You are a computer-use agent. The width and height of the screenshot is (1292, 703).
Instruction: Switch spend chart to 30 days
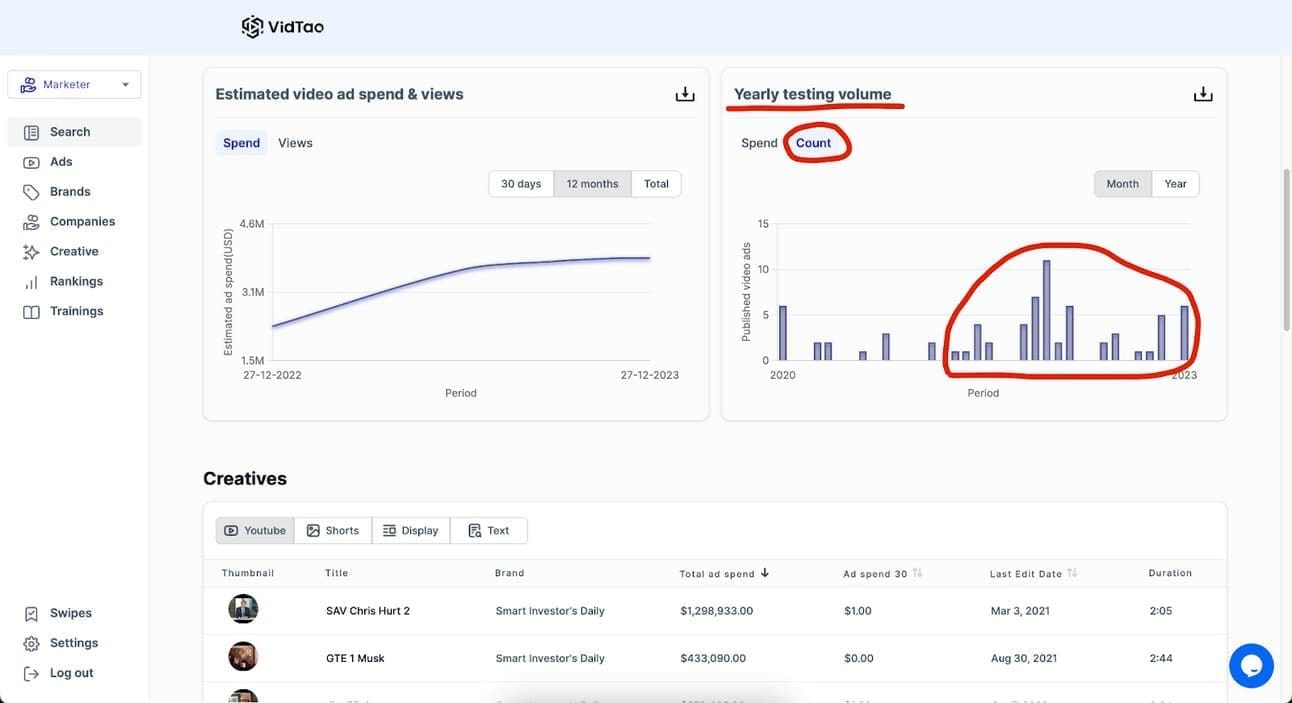point(521,184)
